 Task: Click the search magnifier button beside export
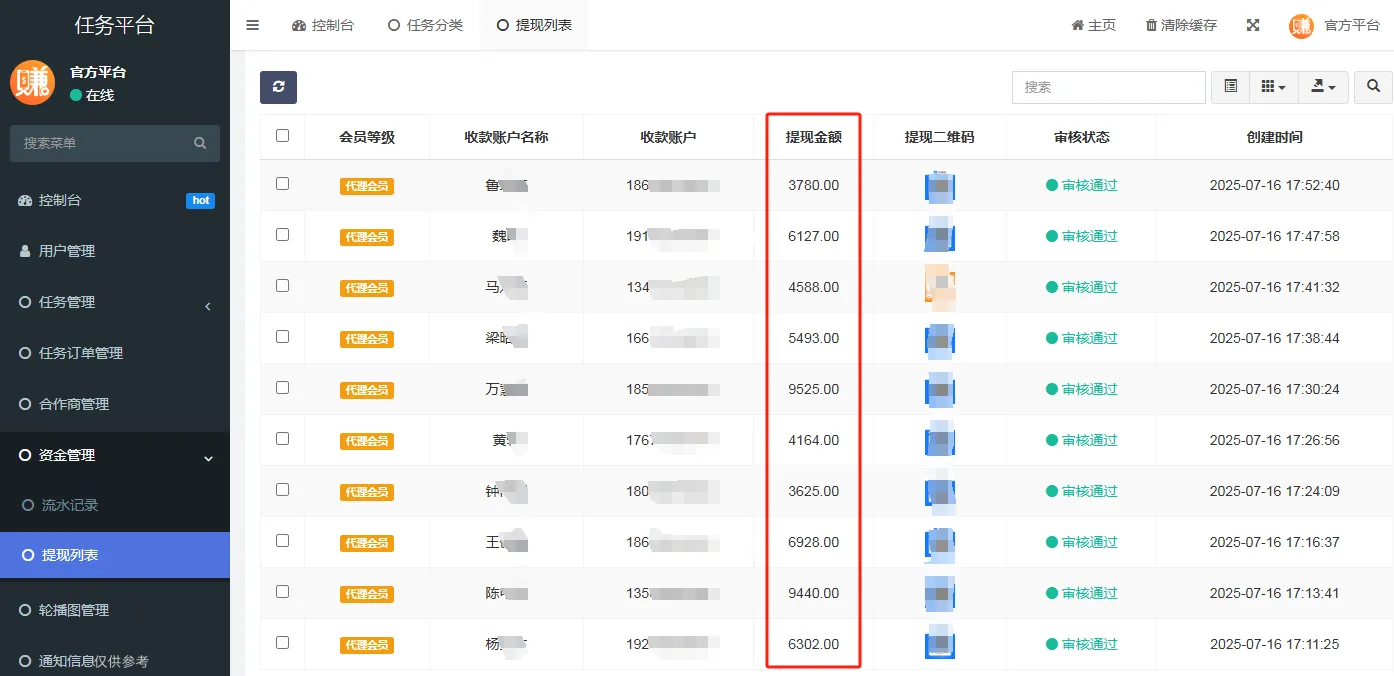coord(1373,87)
